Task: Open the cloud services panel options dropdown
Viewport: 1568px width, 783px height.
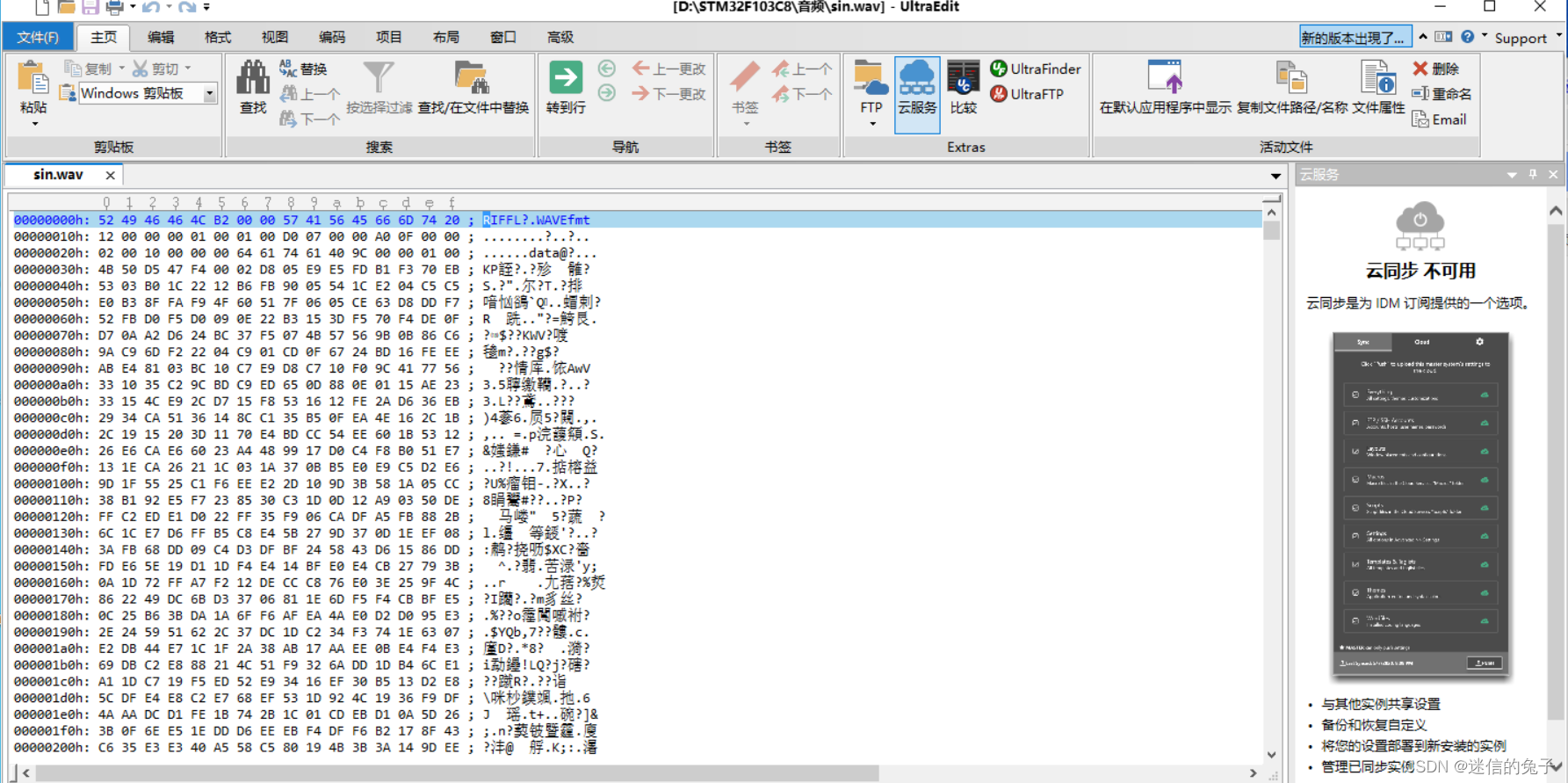Action: (x=1512, y=175)
